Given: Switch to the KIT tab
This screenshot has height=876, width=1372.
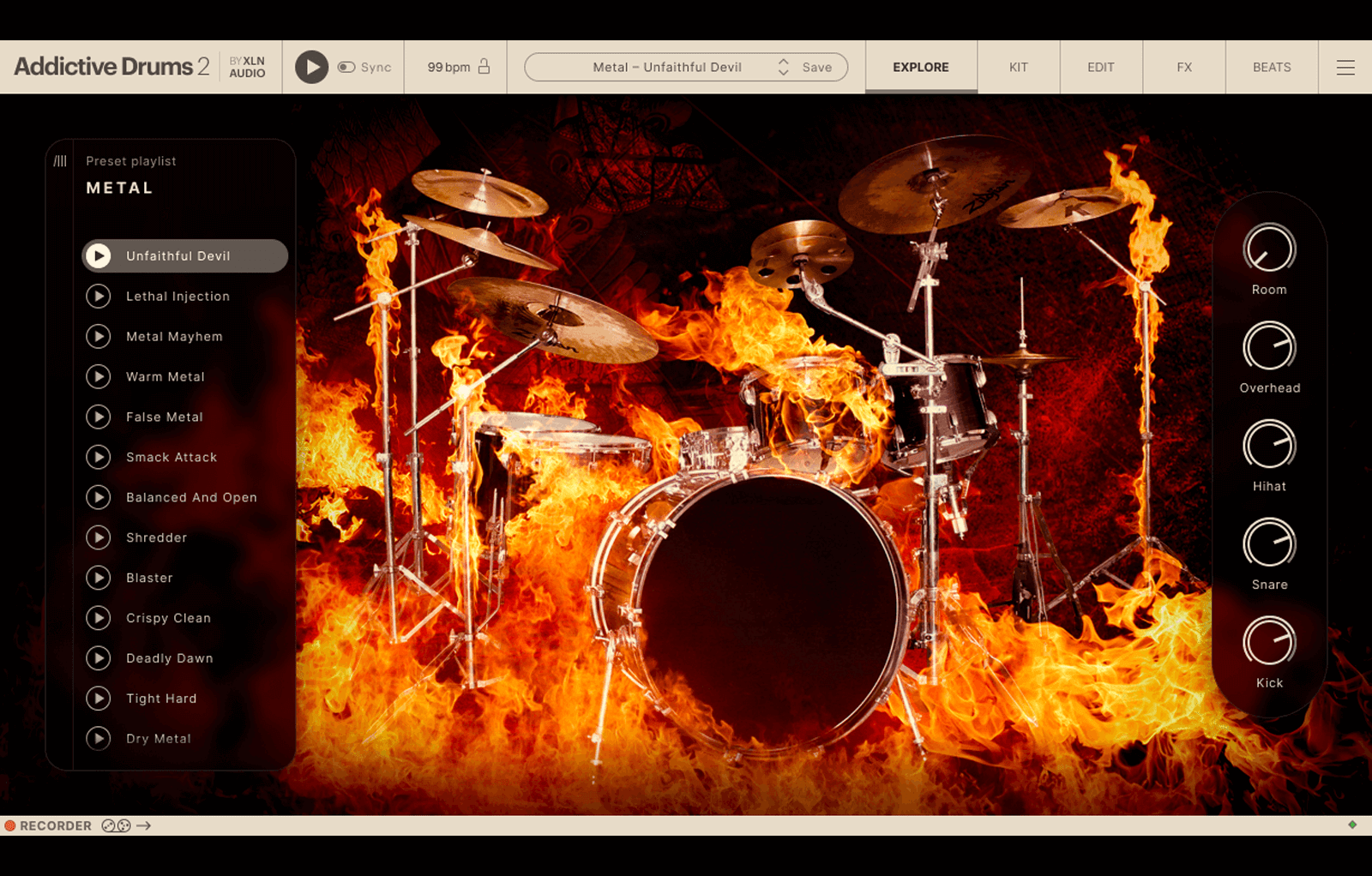Looking at the screenshot, I should (x=1018, y=67).
